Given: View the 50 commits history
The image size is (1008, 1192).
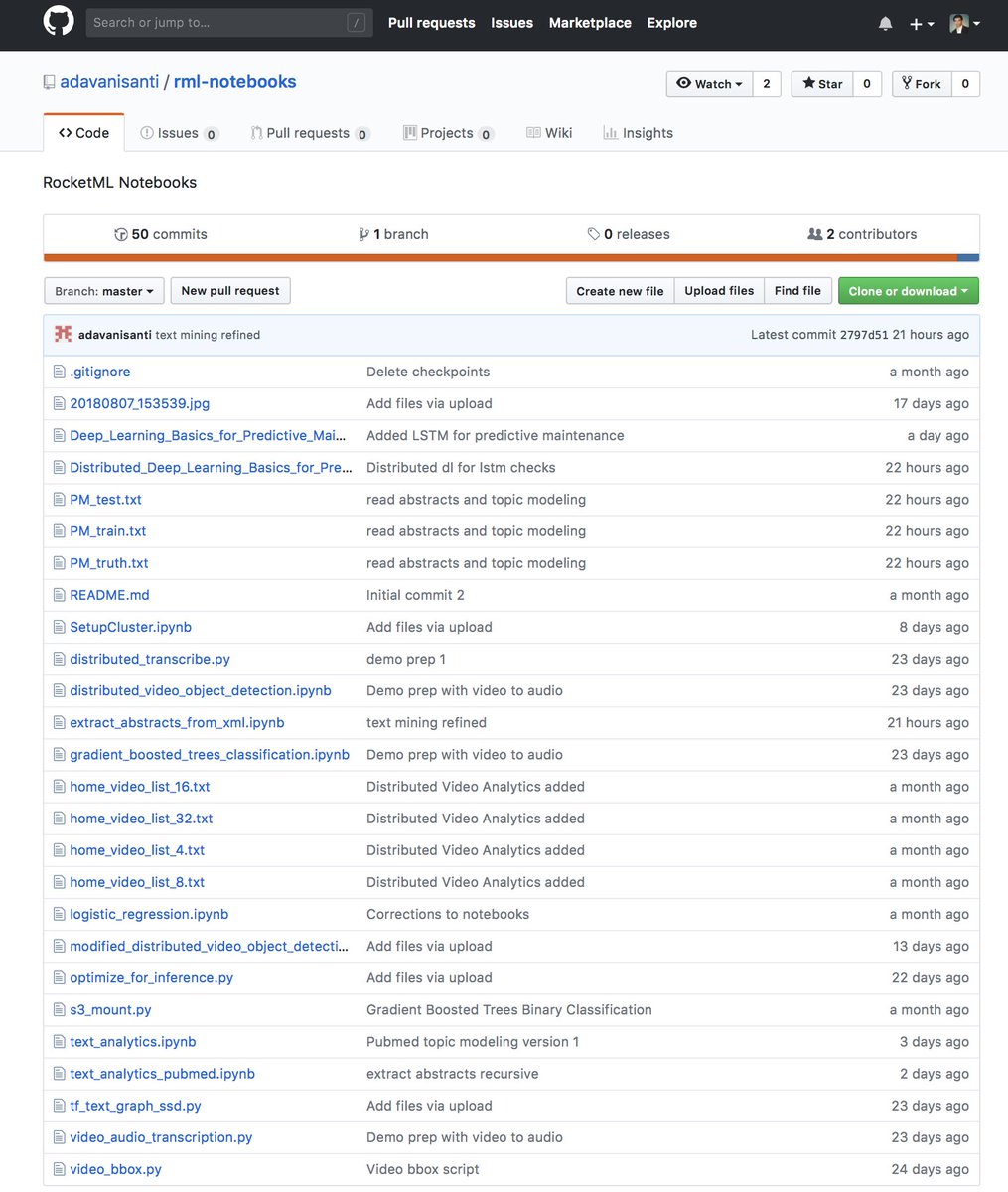Looking at the screenshot, I should pyautogui.click(x=161, y=234).
